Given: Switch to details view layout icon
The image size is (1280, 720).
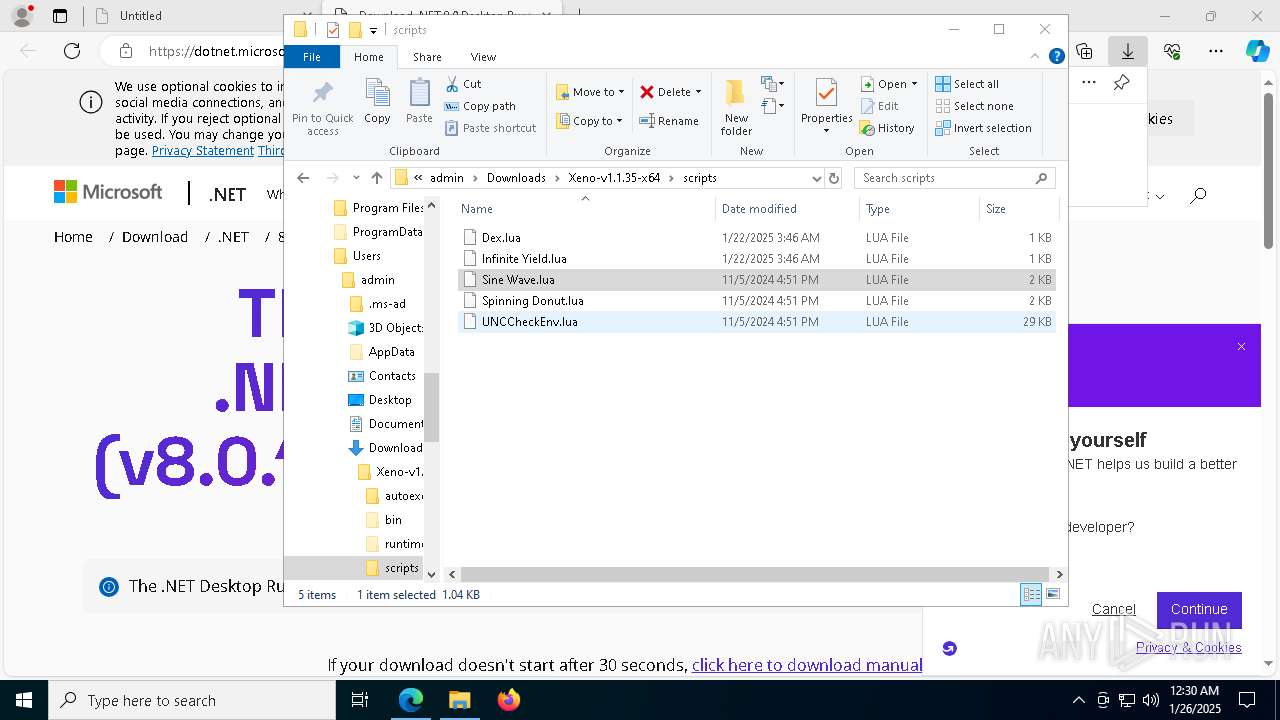Looking at the screenshot, I should (1031, 595).
